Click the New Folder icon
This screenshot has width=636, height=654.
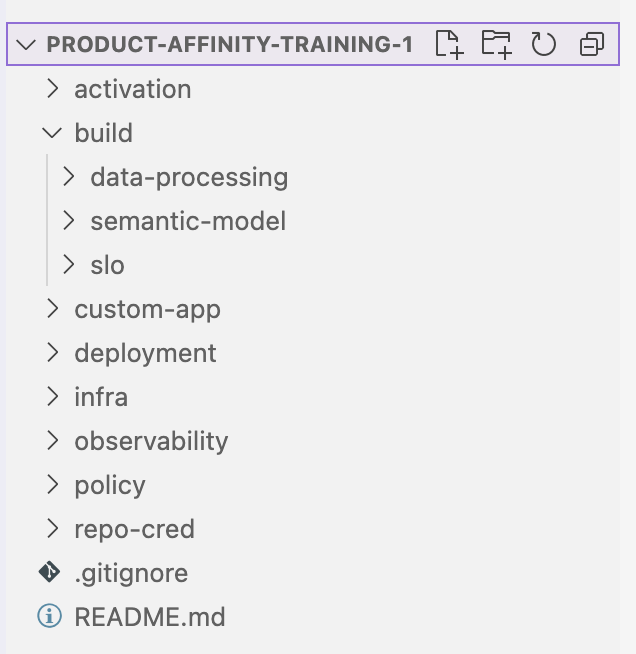[496, 44]
